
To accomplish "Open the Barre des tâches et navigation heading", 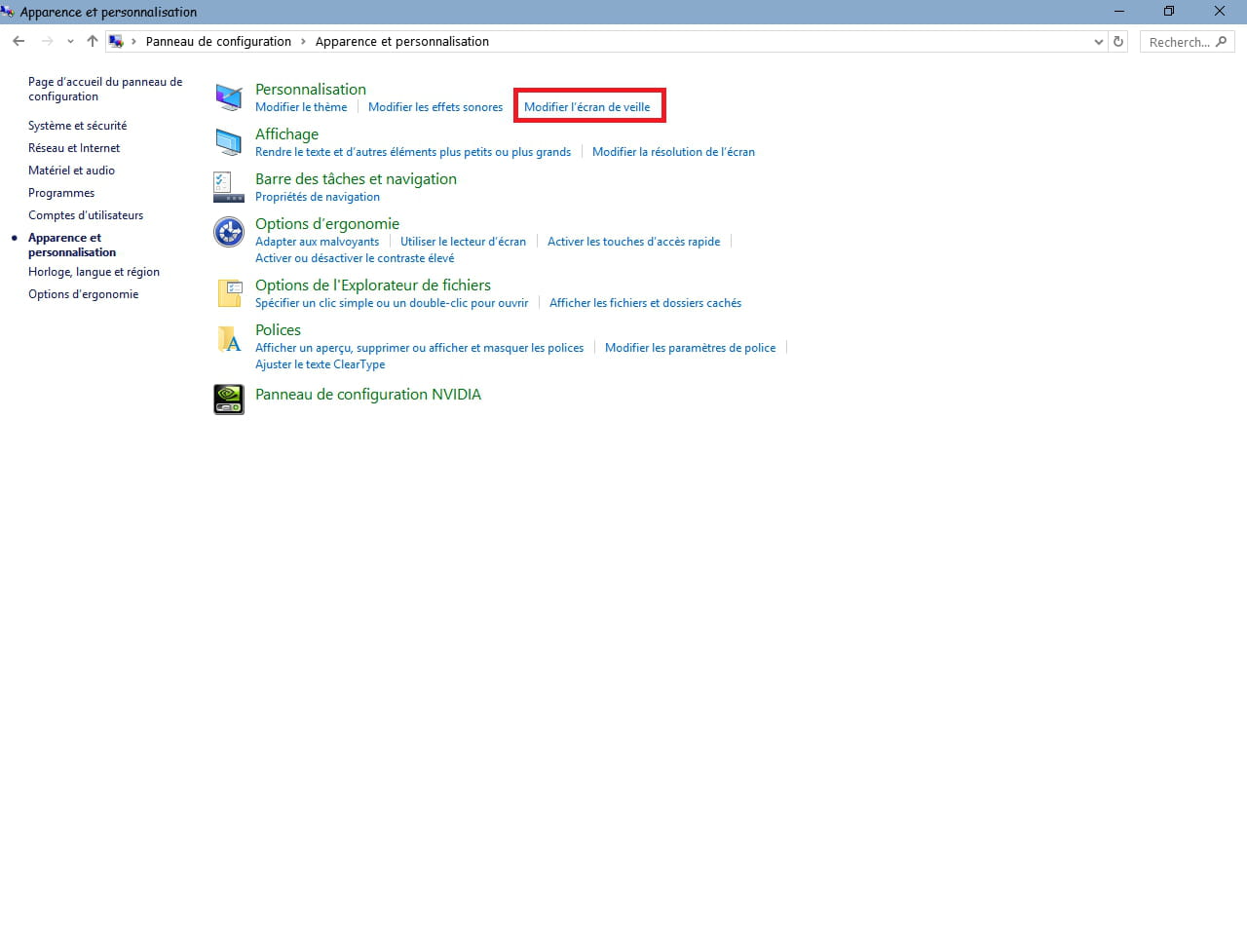I will (x=356, y=178).
